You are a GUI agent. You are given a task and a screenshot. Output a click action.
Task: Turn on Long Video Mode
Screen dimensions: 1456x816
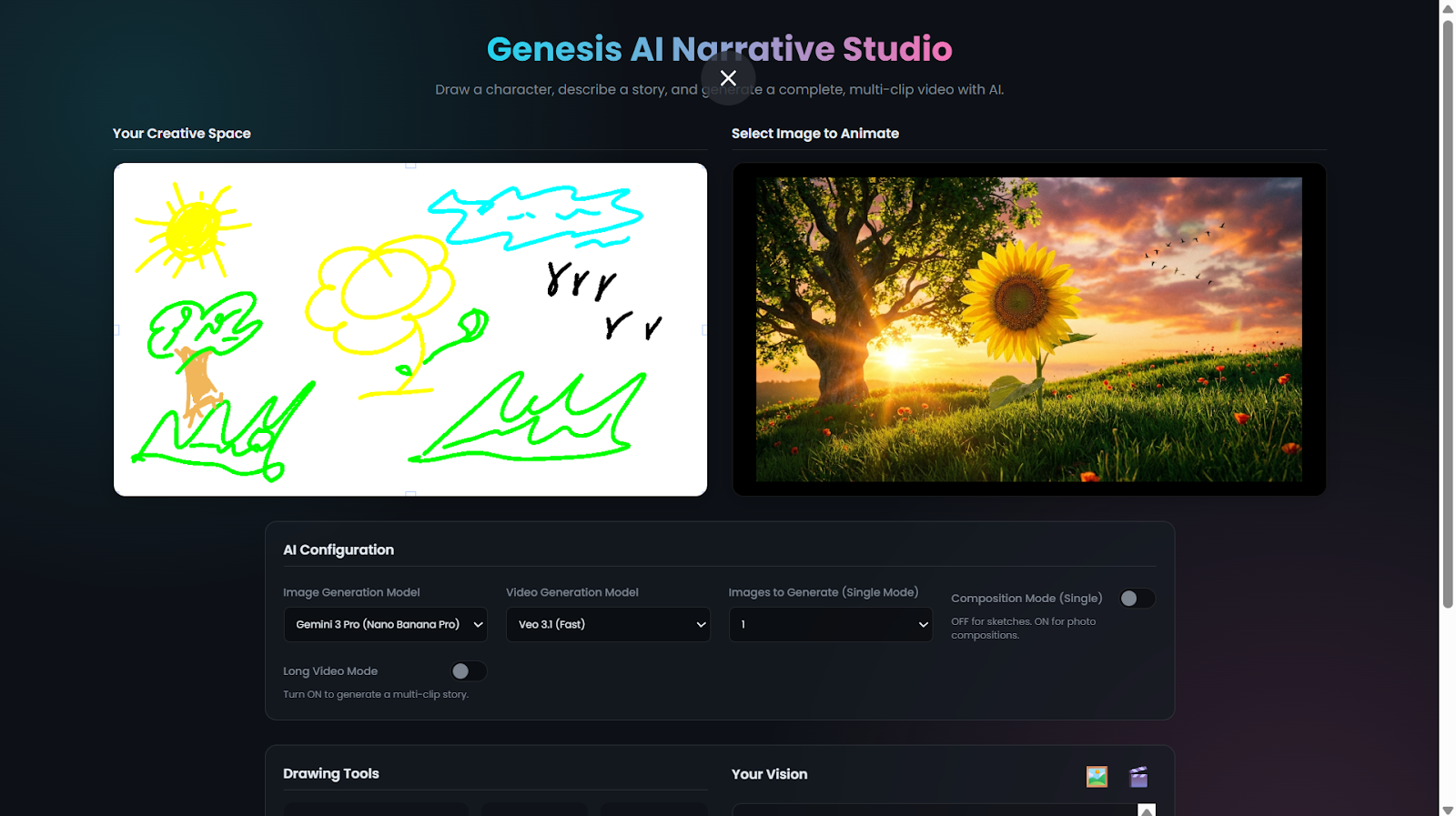(469, 671)
